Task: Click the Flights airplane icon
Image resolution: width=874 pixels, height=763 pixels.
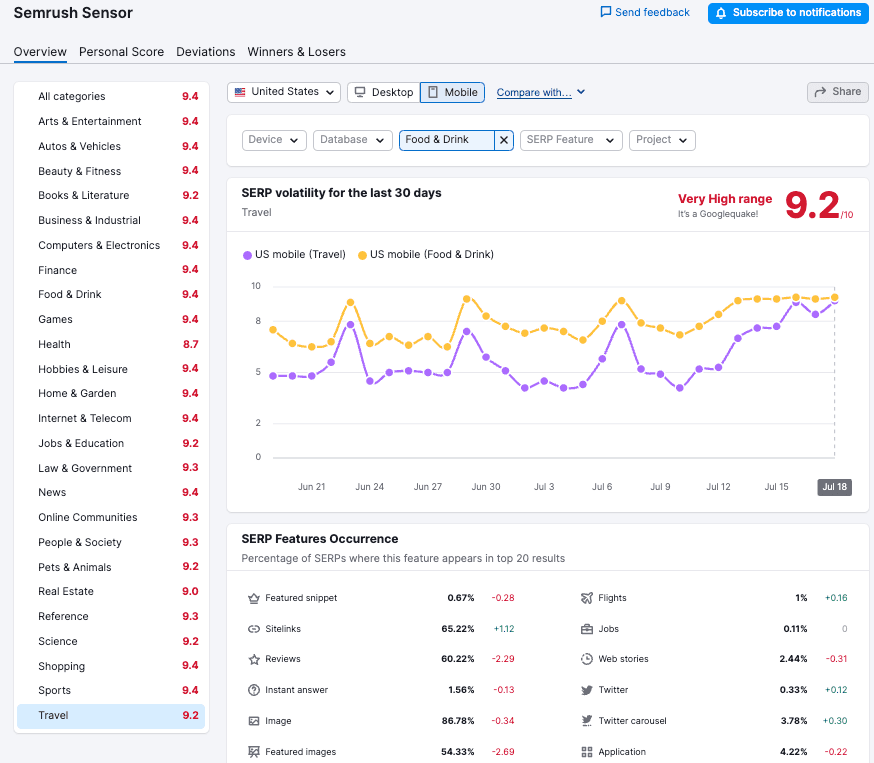Action: click(x=587, y=598)
